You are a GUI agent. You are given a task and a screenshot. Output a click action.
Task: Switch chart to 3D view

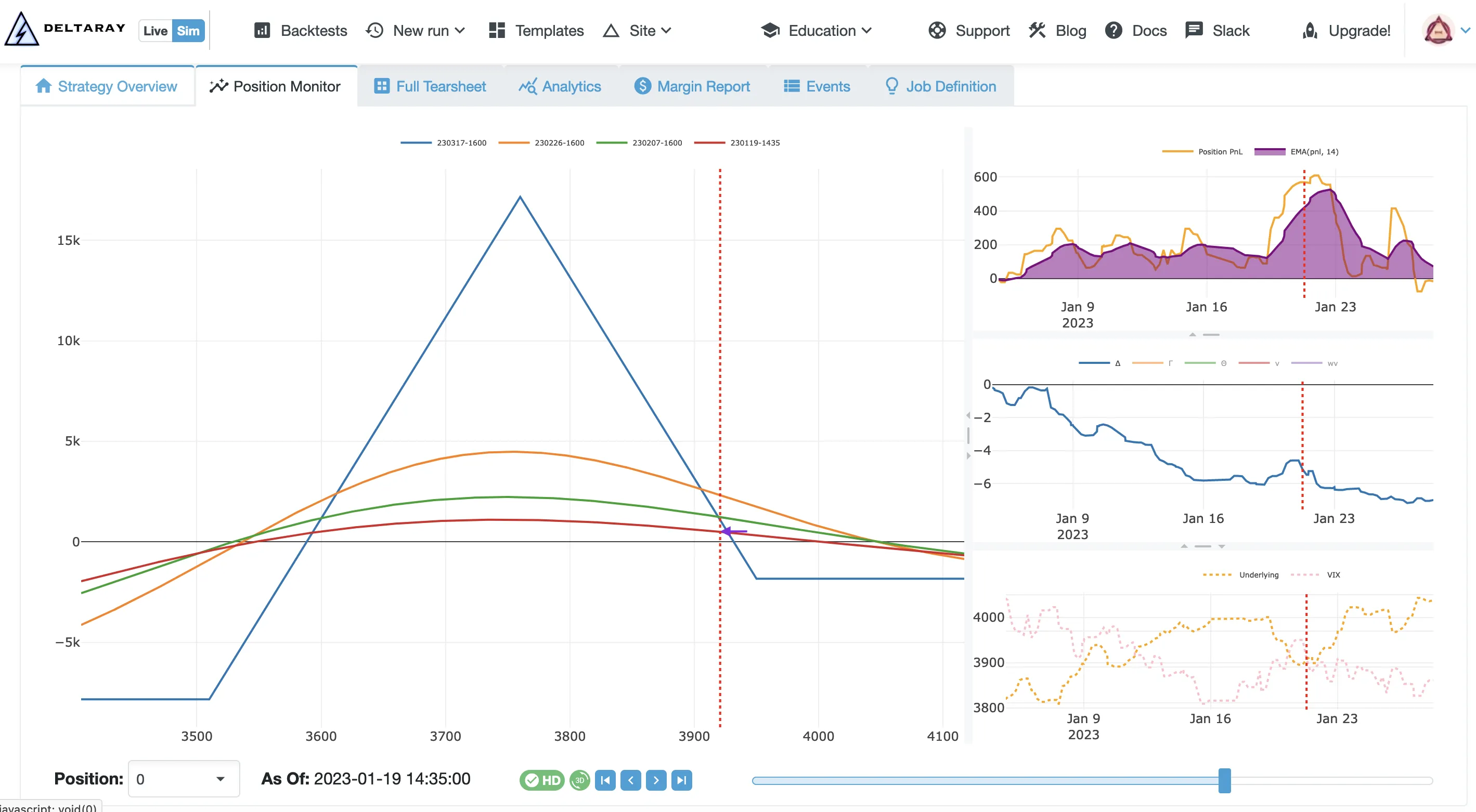[x=579, y=780]
